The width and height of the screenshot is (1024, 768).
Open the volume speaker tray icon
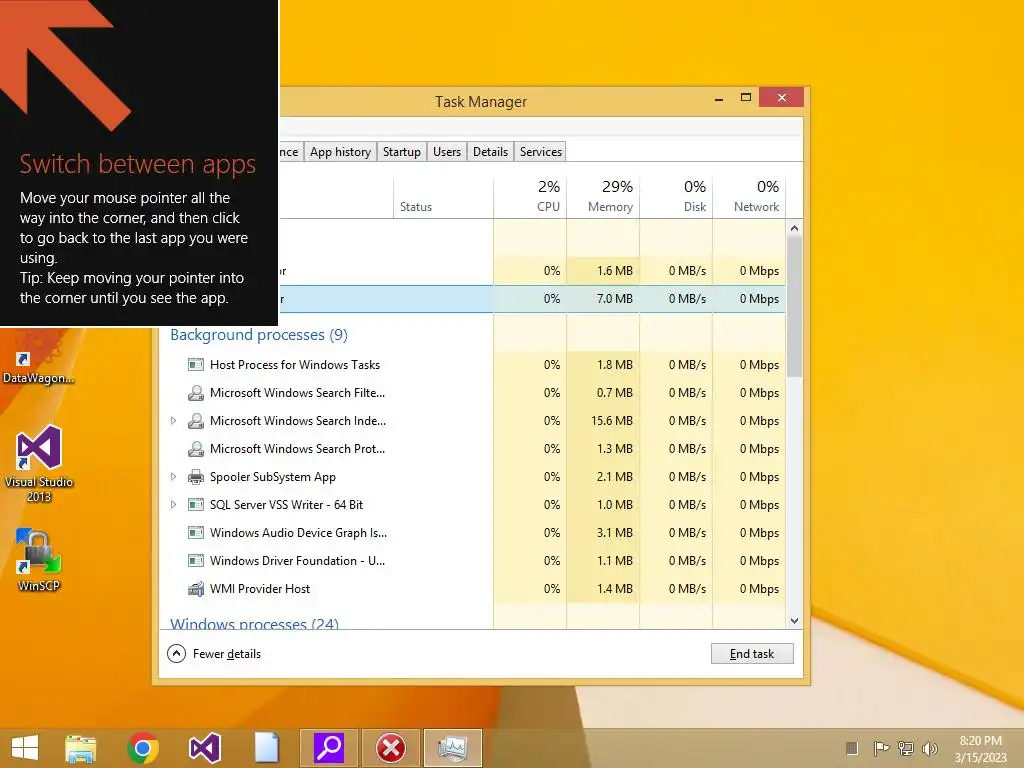pos(929,748)
